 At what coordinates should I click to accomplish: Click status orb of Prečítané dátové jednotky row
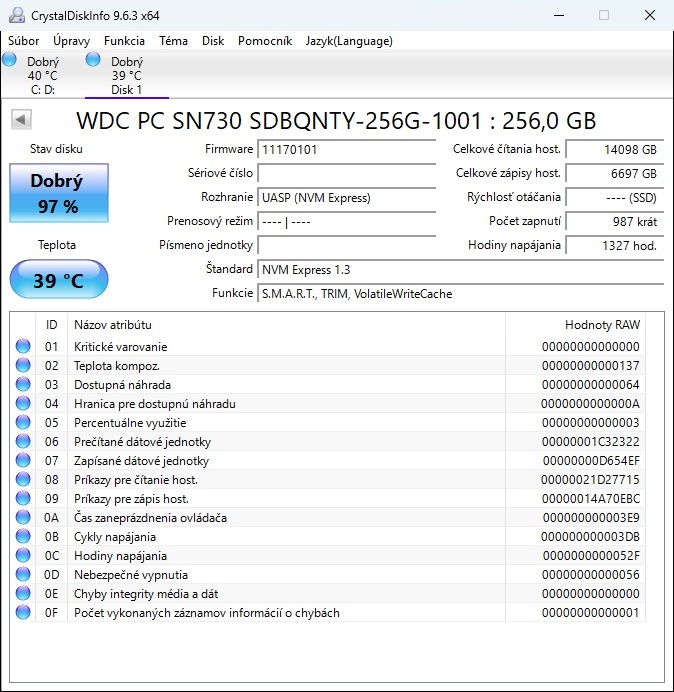[23, 441]
